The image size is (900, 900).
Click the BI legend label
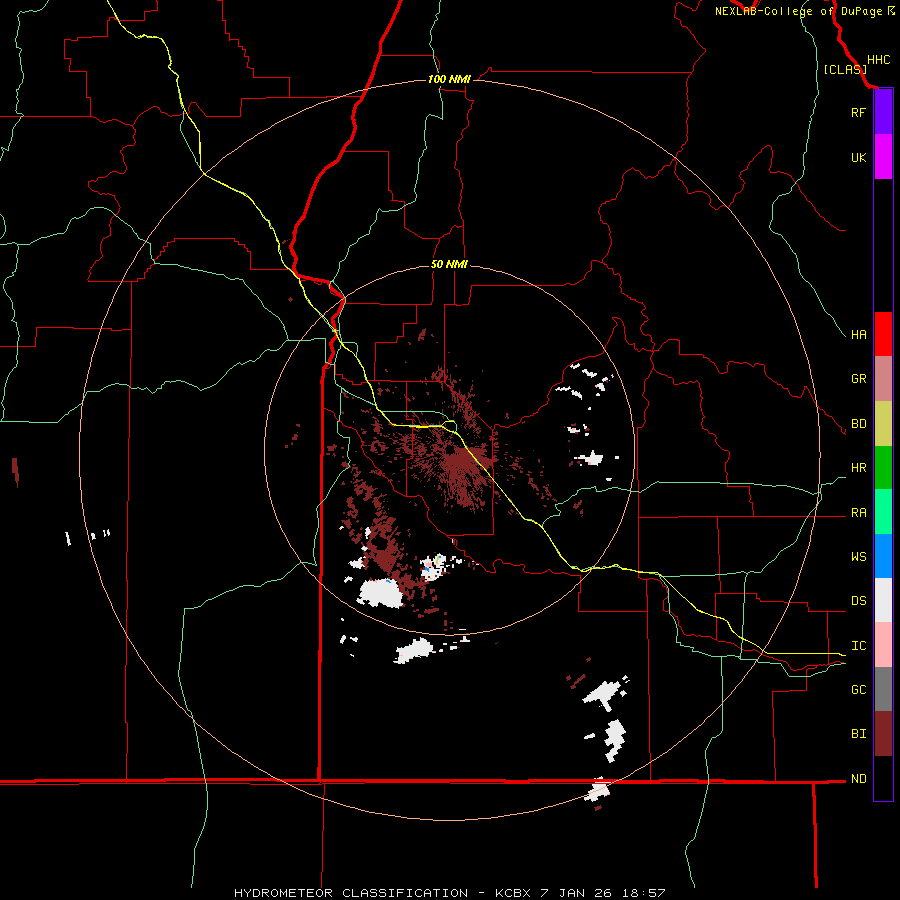pos(858,734)
